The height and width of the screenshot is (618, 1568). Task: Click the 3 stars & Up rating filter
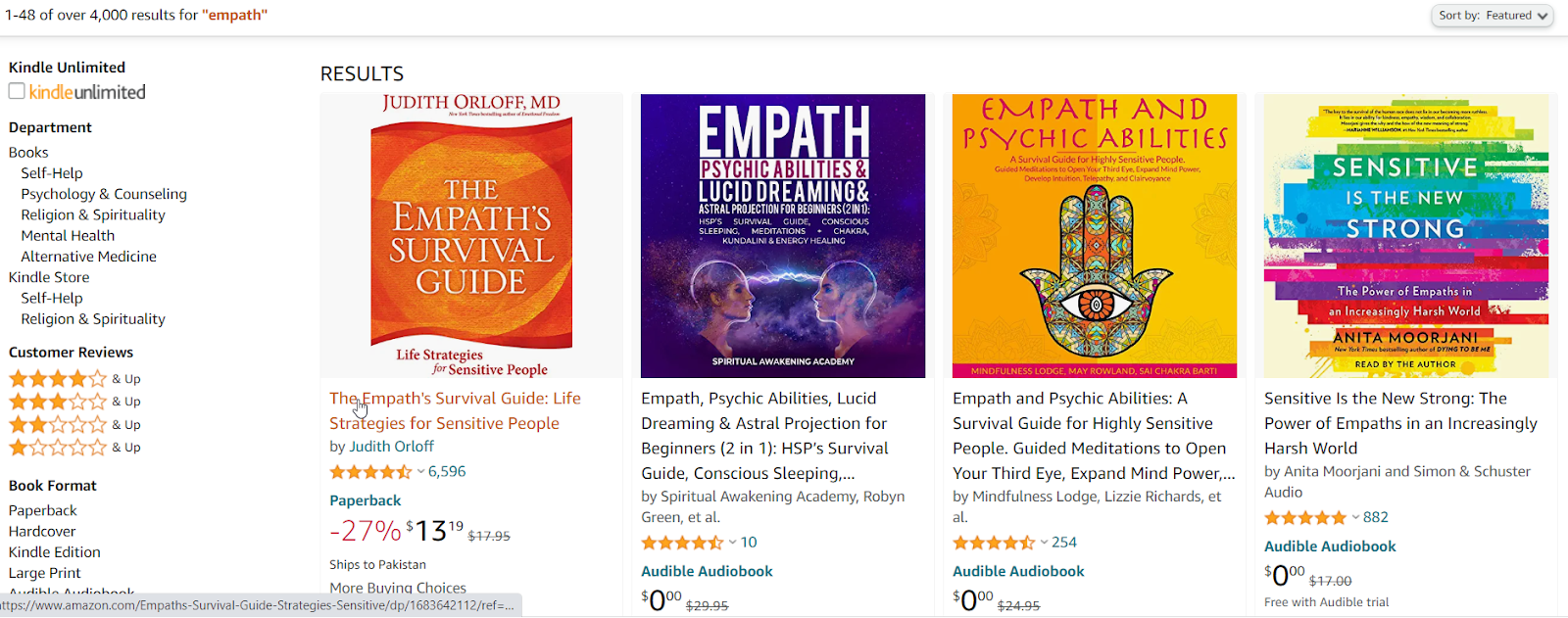(x=59, y=401)
